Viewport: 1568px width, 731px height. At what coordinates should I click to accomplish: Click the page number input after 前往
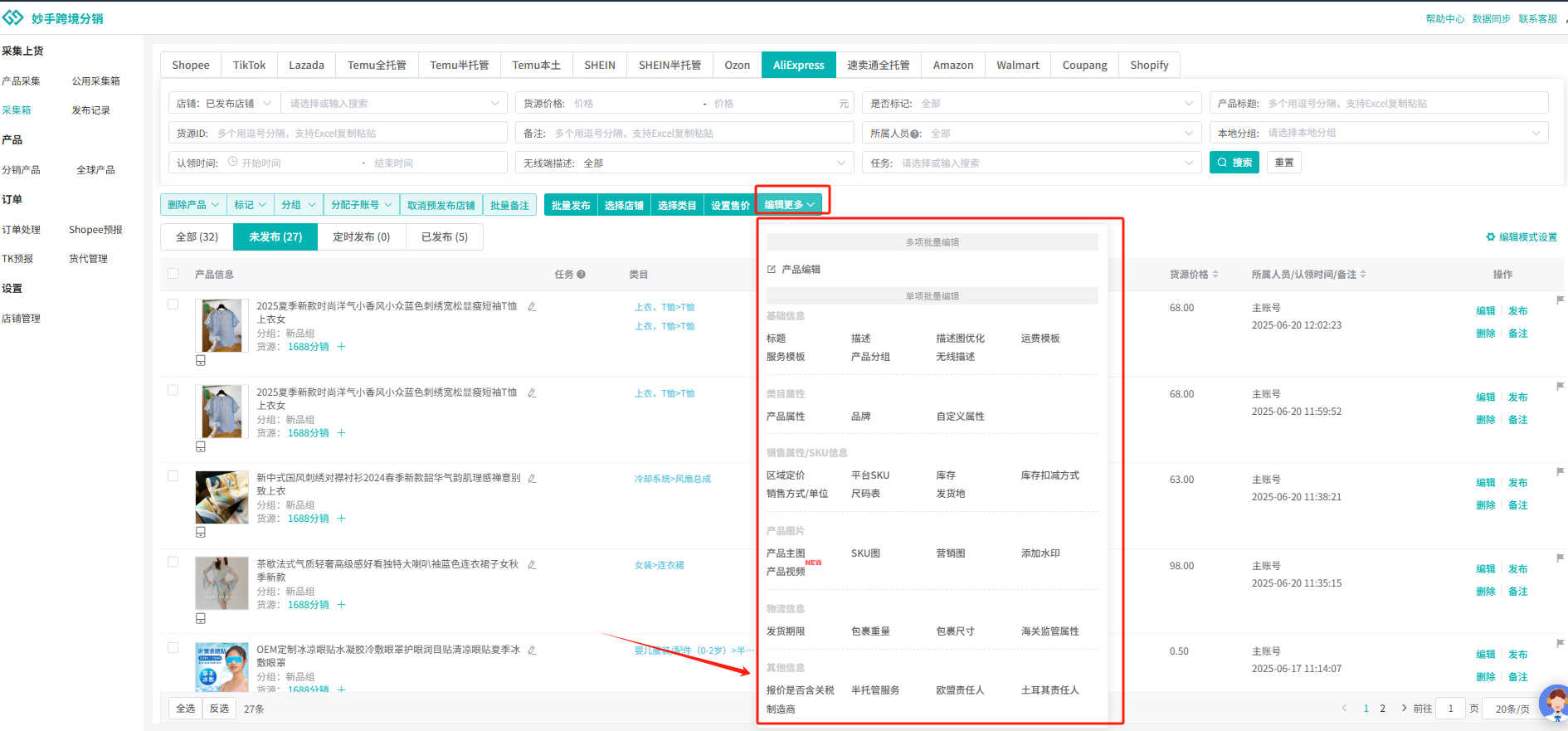[1449, 709]
